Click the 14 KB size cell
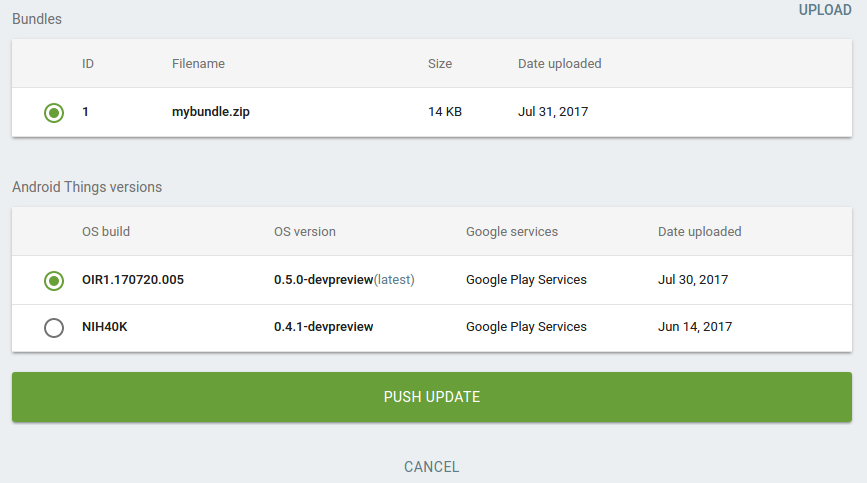 coord(445,112)
